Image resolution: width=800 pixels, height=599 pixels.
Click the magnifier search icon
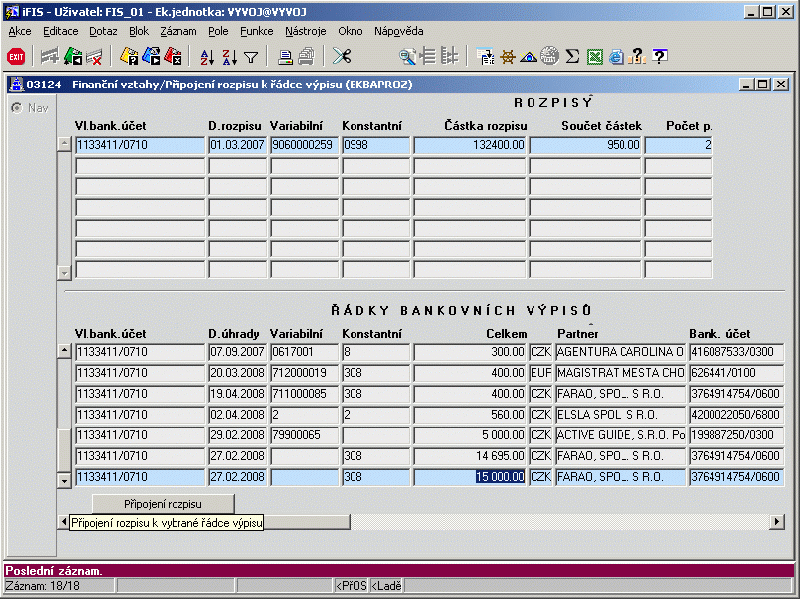click(407, 56)
